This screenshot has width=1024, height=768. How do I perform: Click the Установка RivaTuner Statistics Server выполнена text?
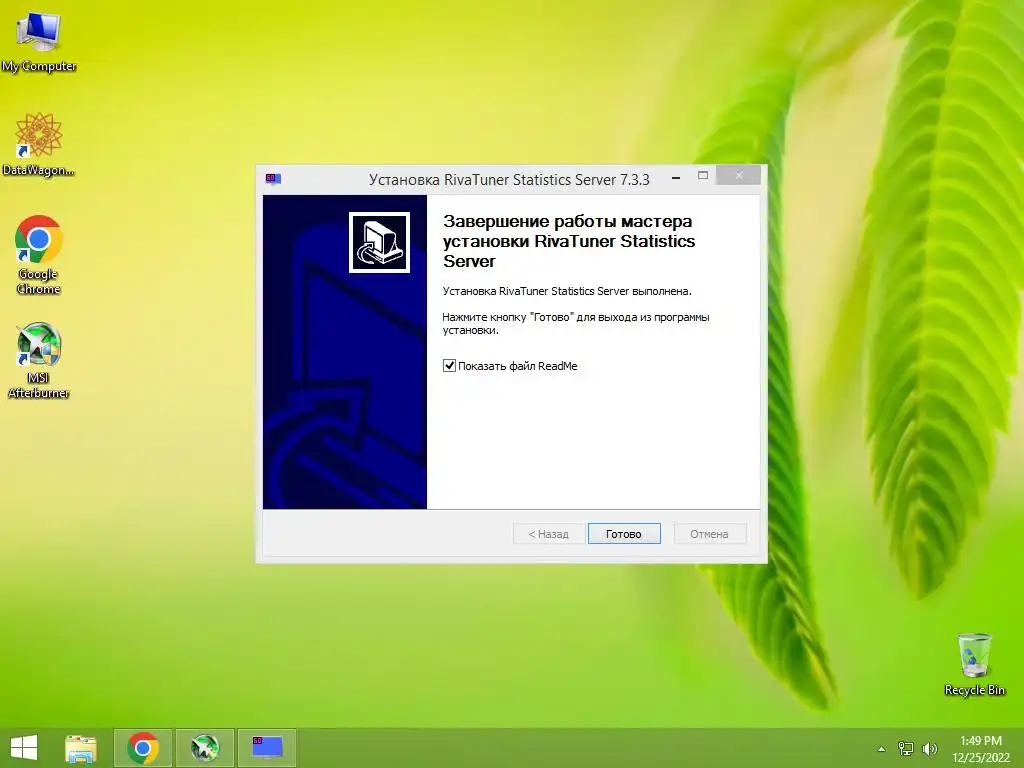click(567, 291)
